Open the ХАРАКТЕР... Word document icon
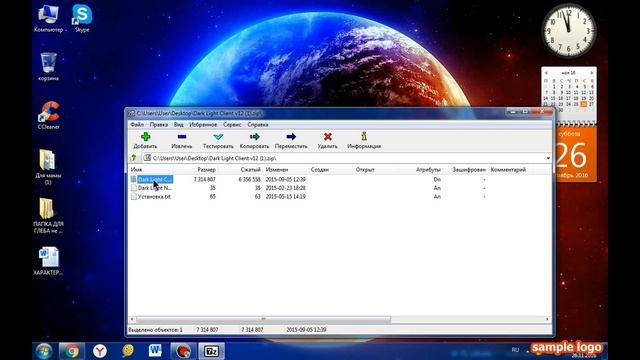640x360 pixels. 48,261
